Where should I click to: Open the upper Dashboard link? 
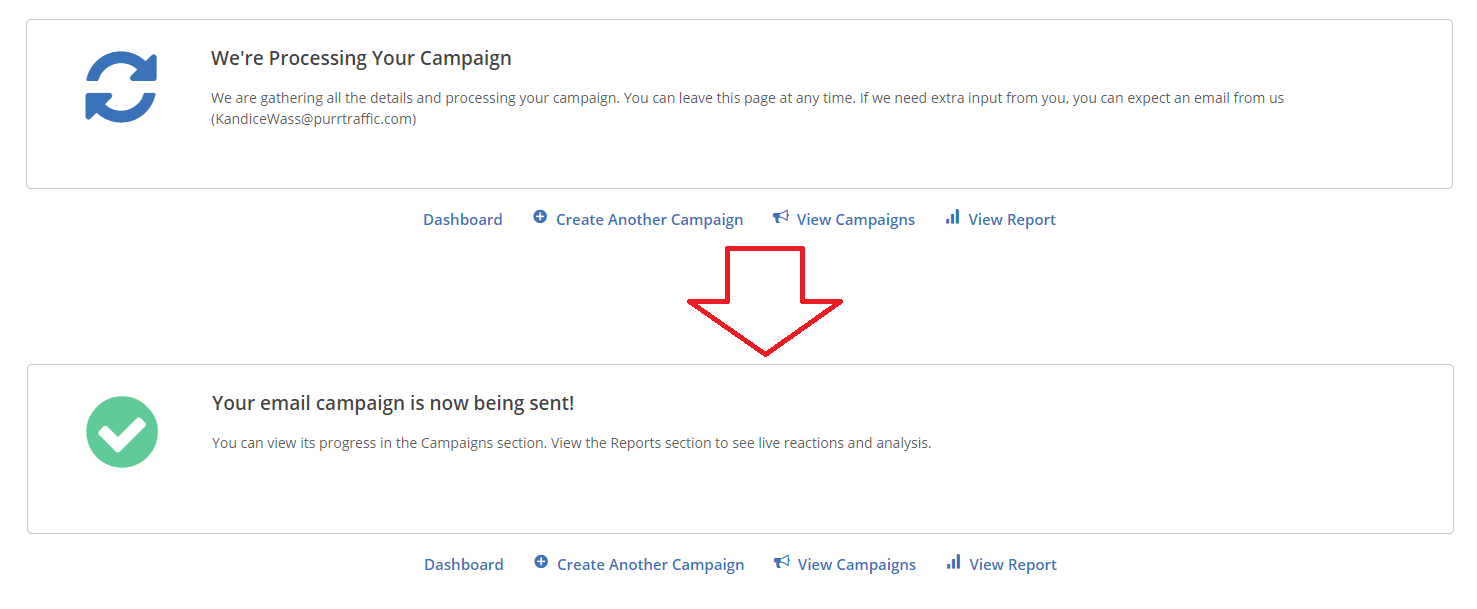463,219
